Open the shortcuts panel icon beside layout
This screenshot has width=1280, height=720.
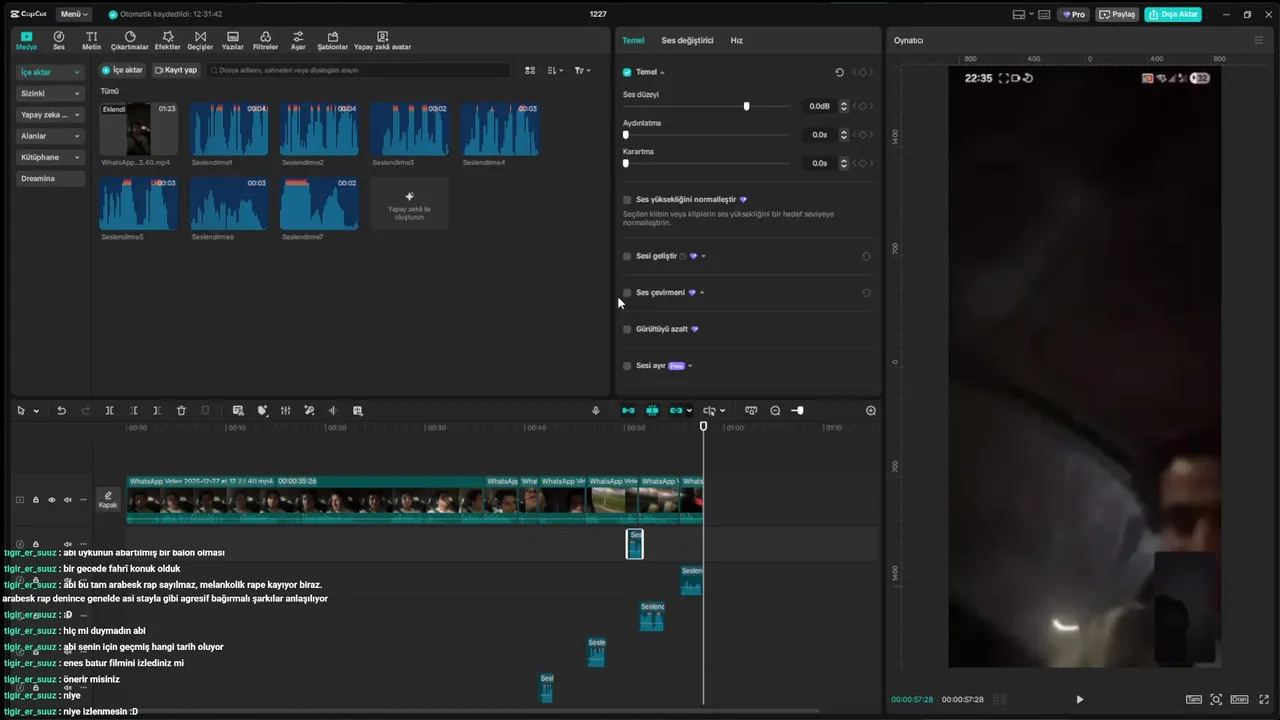tap(1044, 14)
